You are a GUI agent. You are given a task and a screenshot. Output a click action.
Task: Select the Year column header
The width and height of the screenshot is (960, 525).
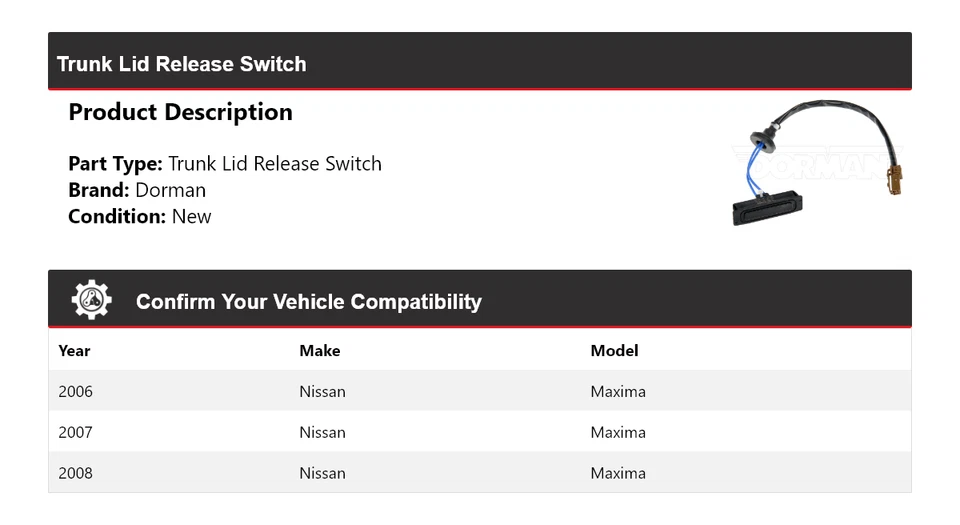click(x=74, y=351)
